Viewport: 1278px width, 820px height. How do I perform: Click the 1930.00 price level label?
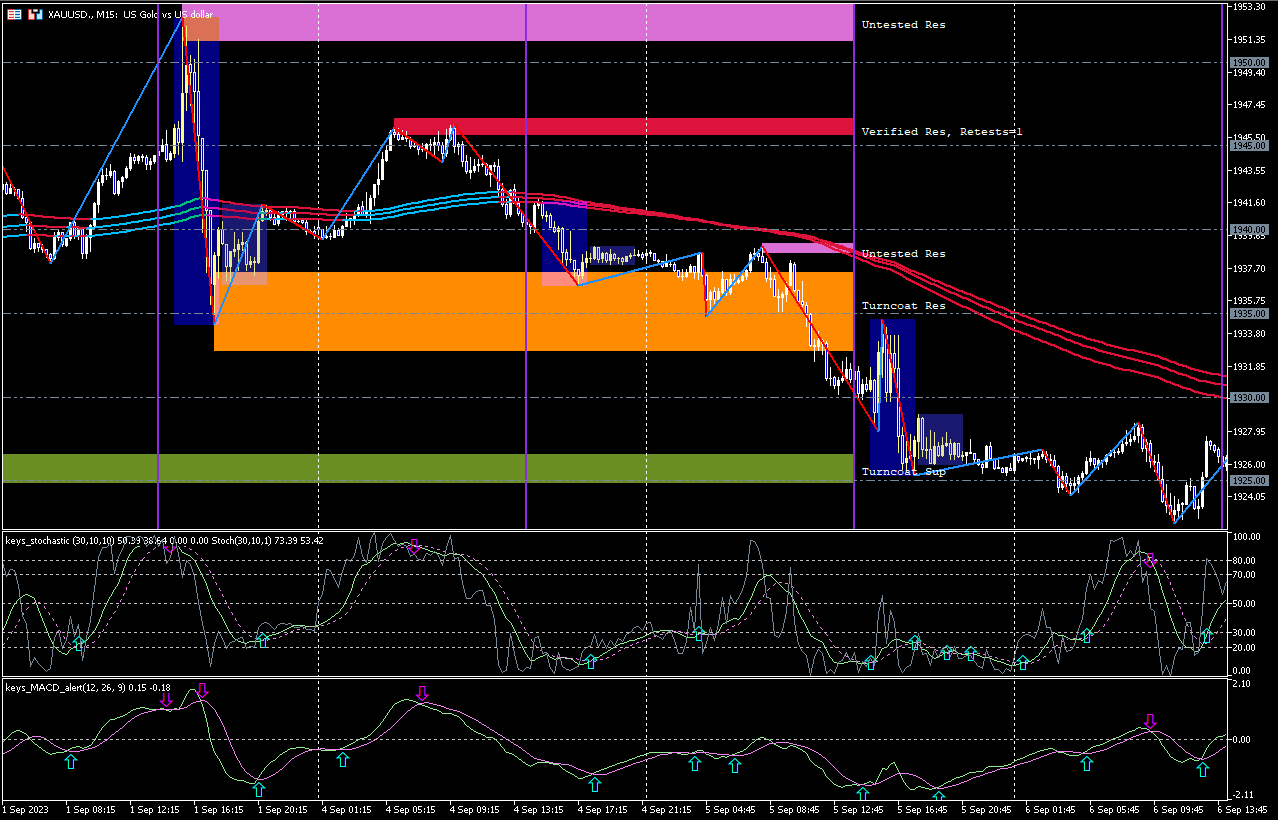coord(1249,398)
